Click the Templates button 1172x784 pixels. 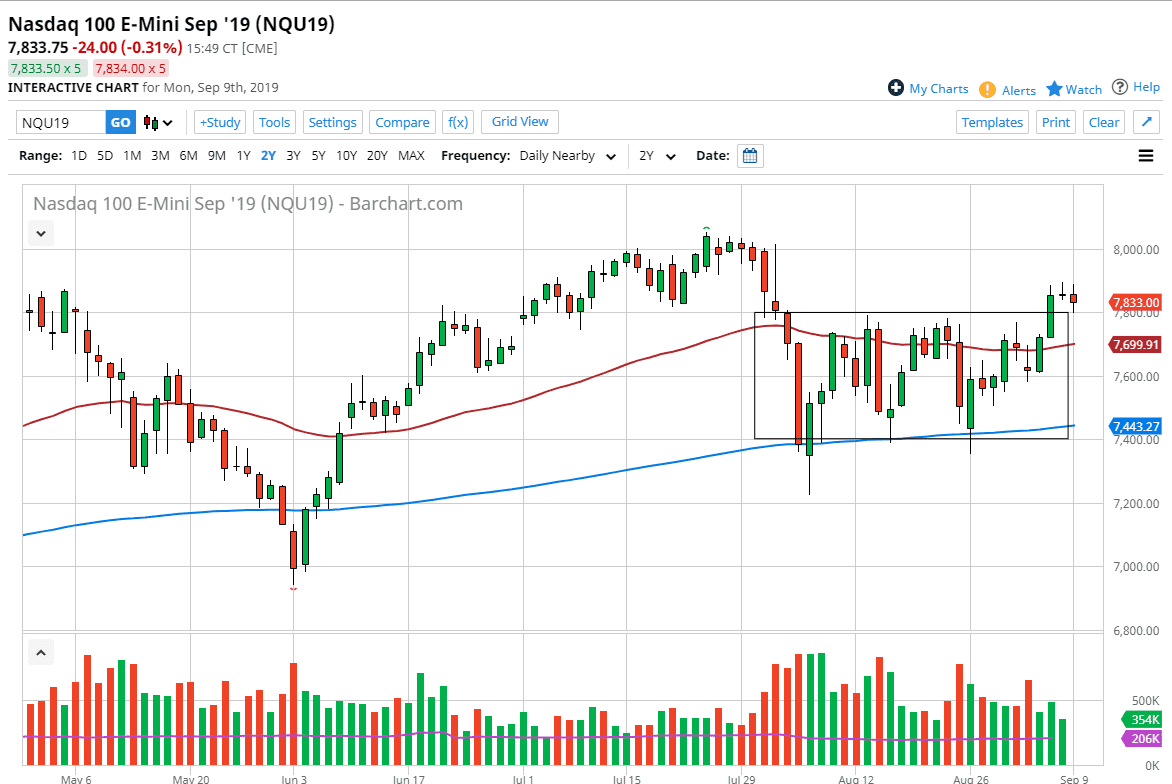point(992,122)
